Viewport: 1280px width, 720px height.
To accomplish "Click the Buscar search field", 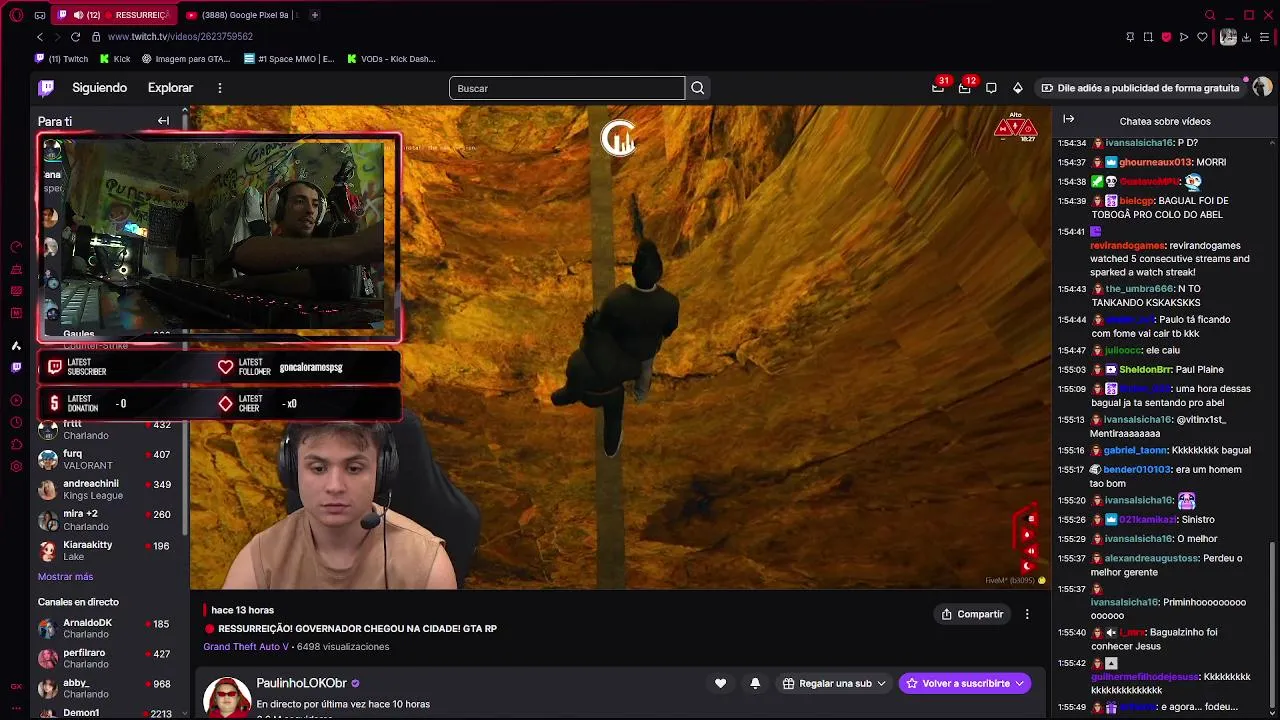I will (x=567, y=88).
